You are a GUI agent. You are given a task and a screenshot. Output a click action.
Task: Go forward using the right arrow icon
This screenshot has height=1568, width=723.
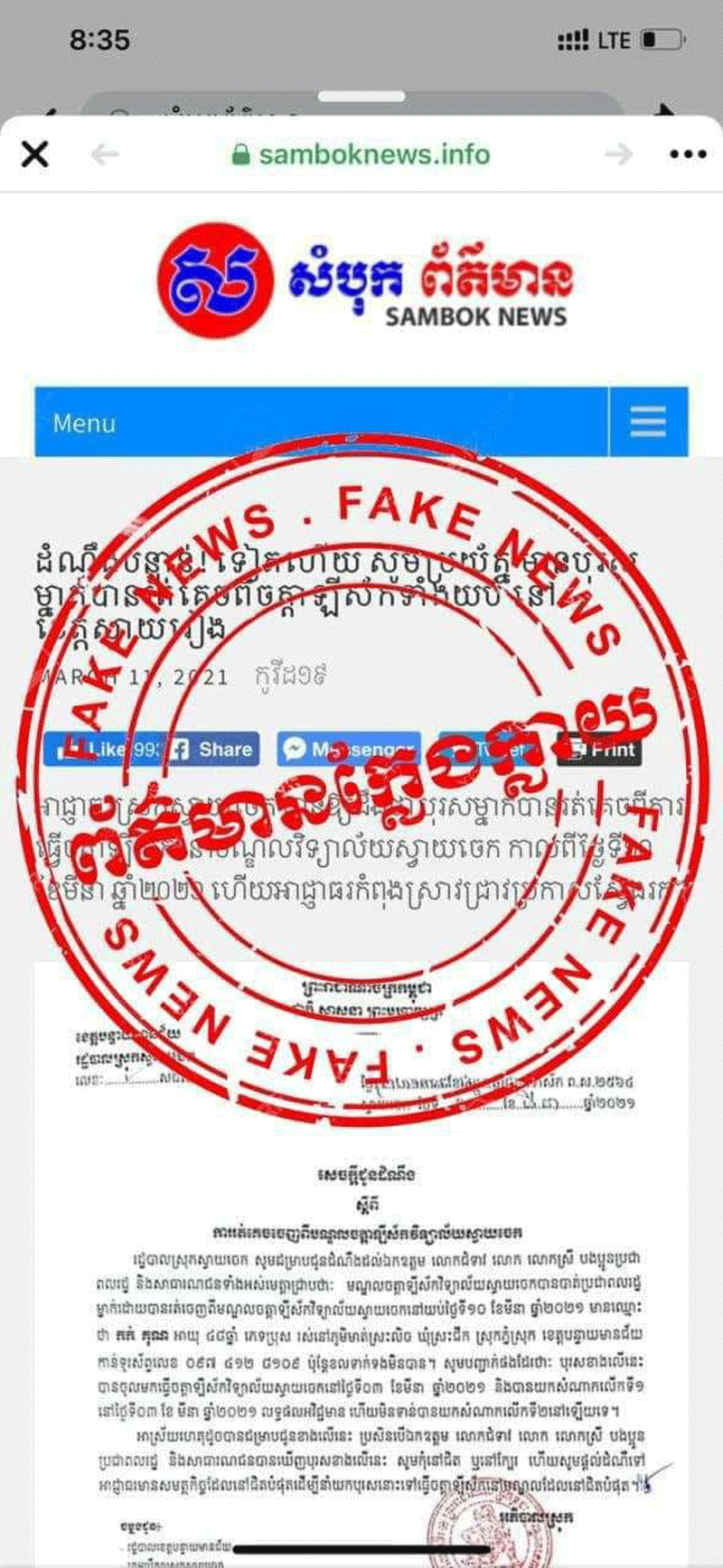619,154
